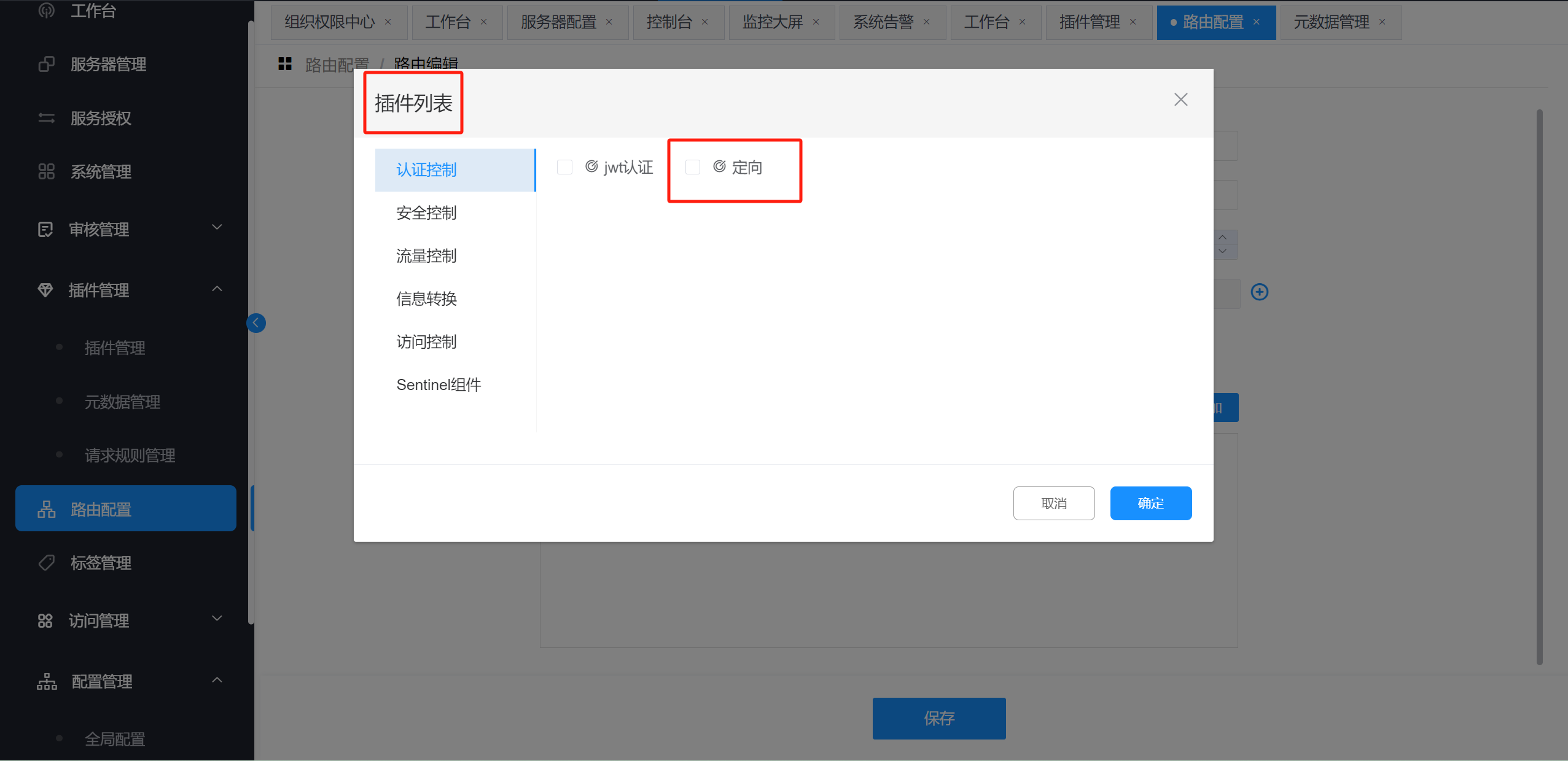Screen dimensions: 1568x761
Task: Close the 系统告警 tab
Action: click(927, 22)
